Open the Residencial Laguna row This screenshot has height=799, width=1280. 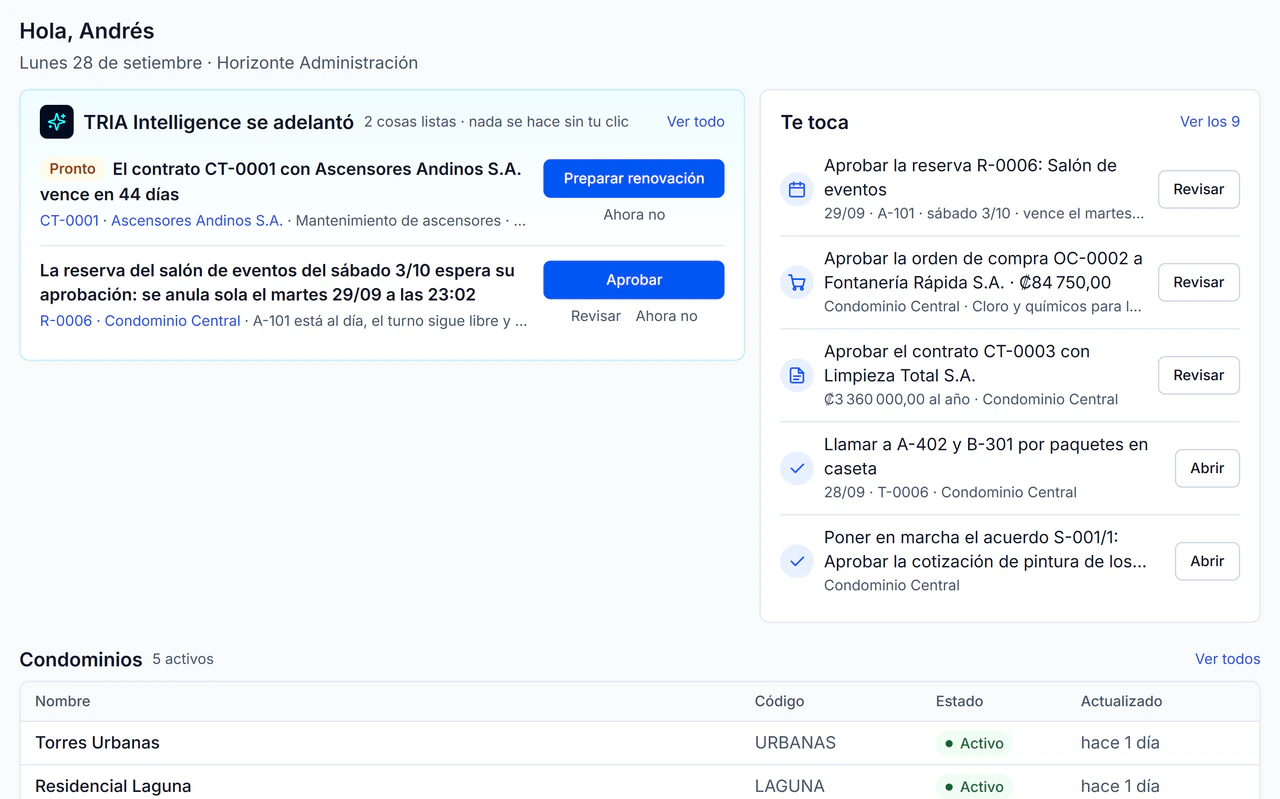coord(640,784)
